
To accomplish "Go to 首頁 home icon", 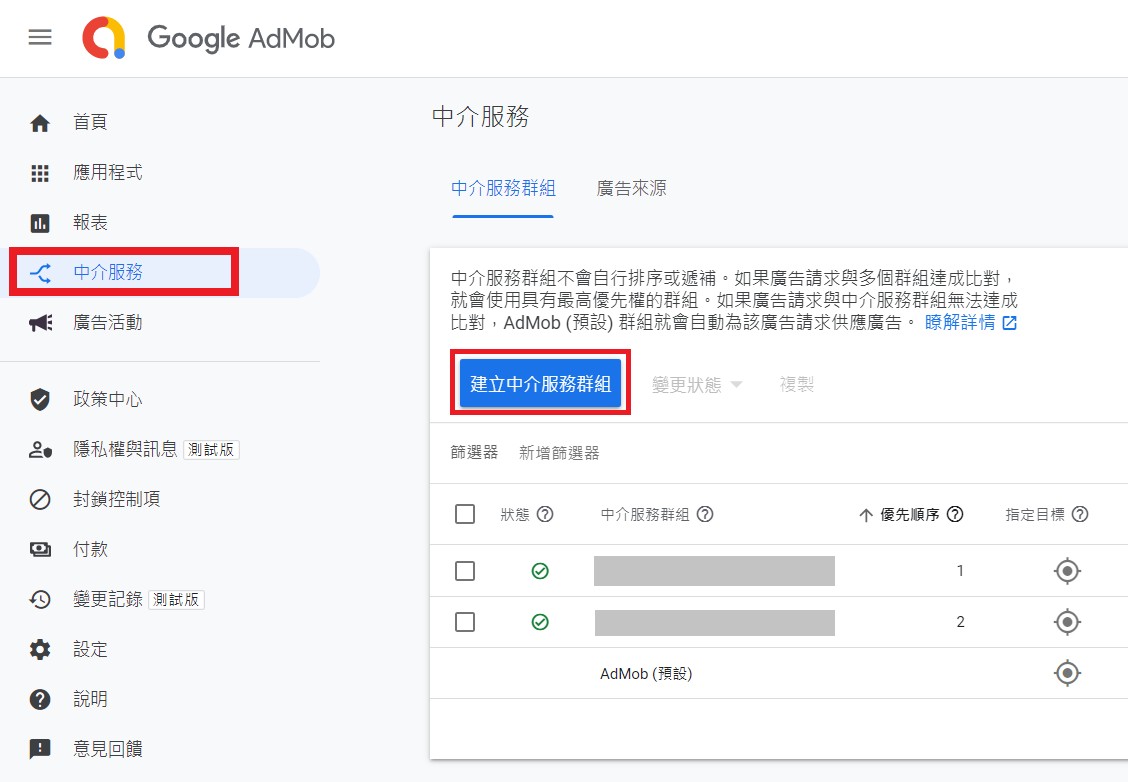I will tap(40, 123).
